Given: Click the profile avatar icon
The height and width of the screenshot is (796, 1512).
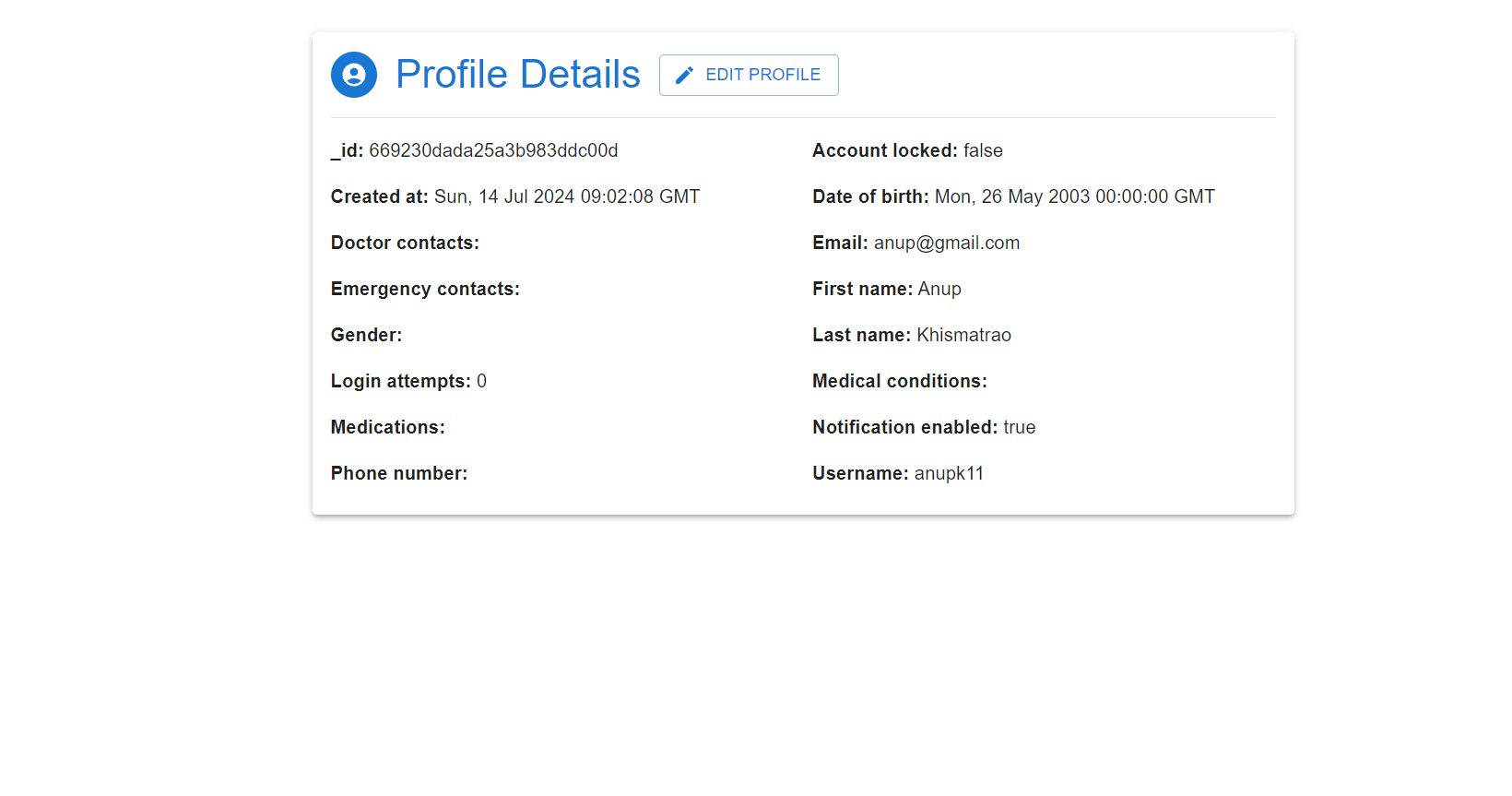Looking at the screenshot, I should (354, 75).
